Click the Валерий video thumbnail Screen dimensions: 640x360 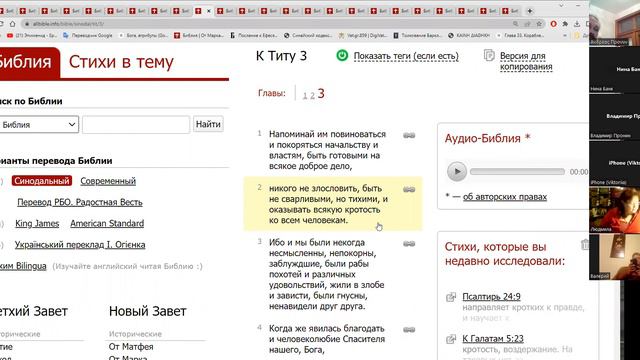(614, 257)
